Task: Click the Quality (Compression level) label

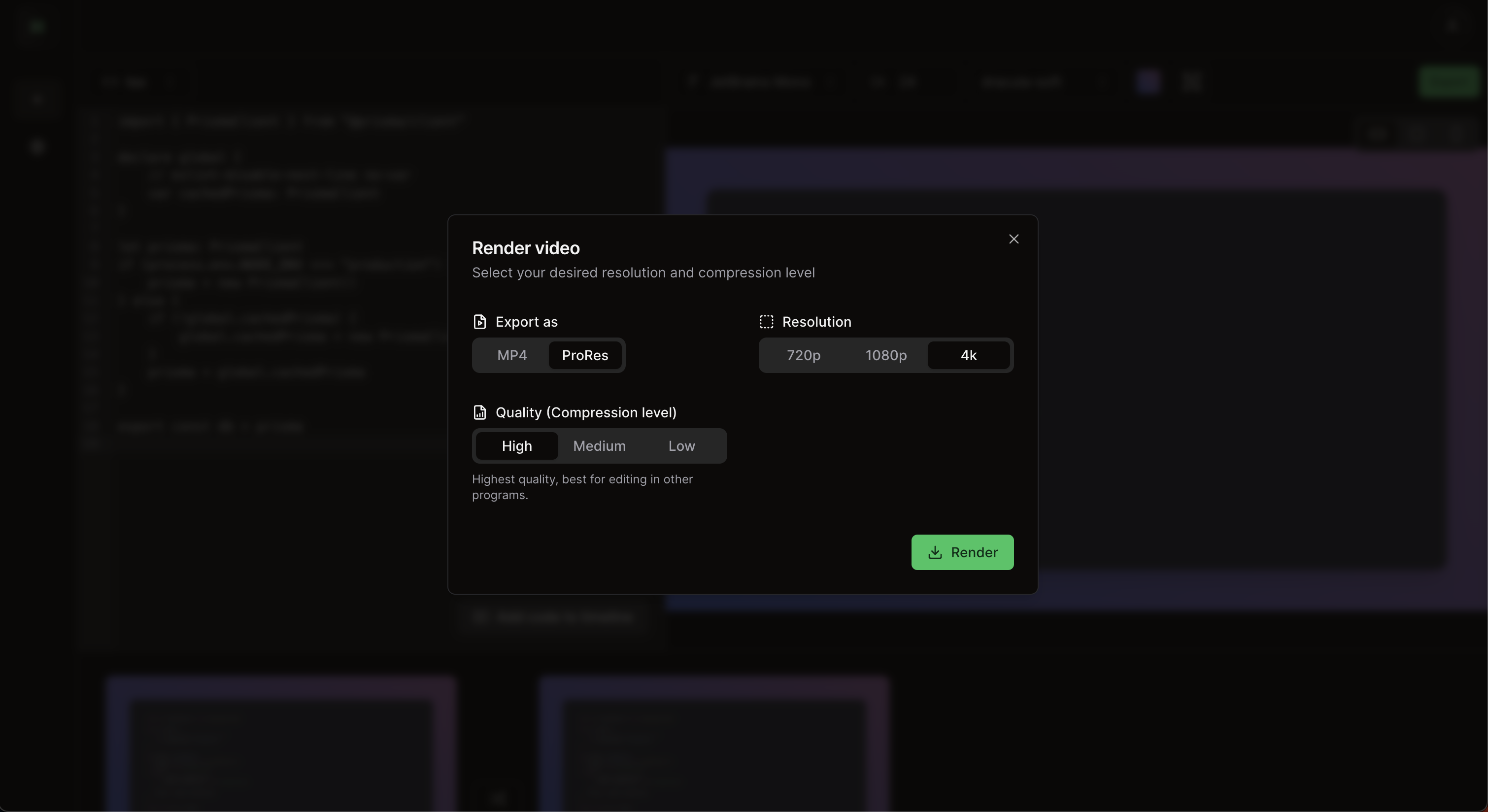Action: click(586, 412)
